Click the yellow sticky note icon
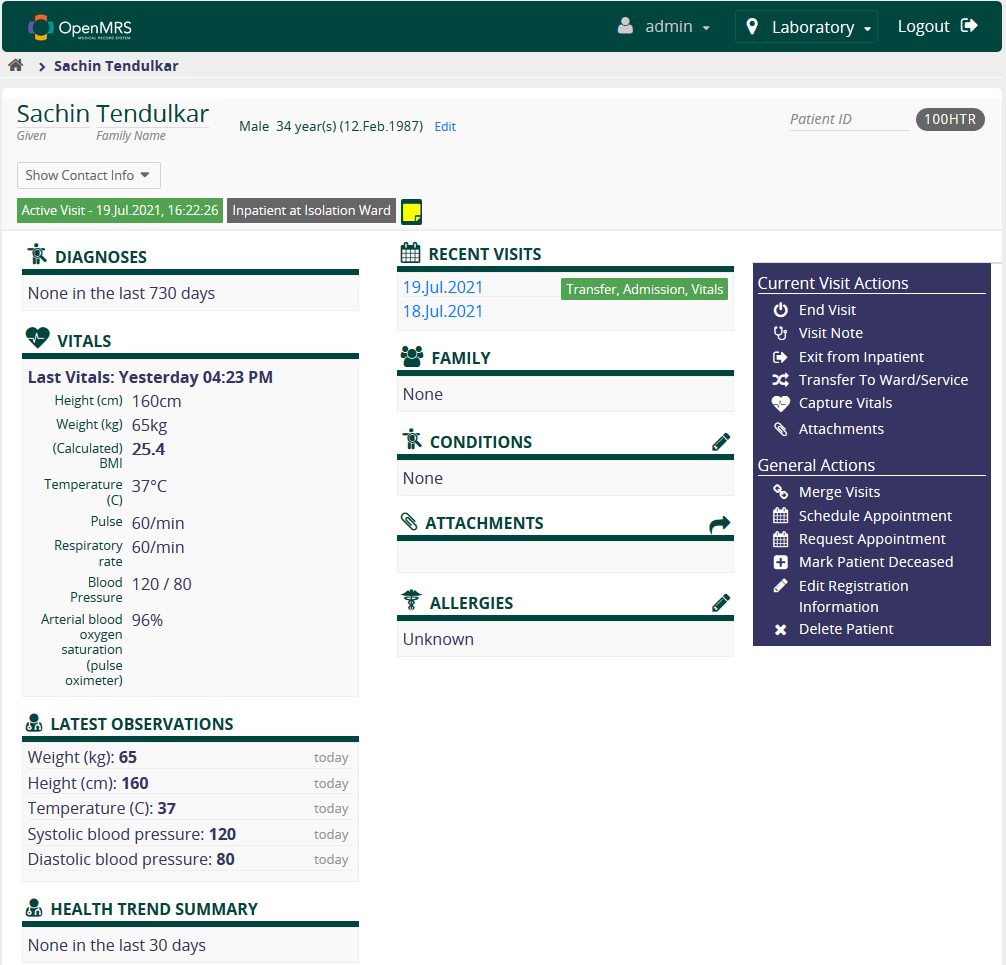This screenshot has height=965, width=1006. pyautogui.click(x=411, y=212)
